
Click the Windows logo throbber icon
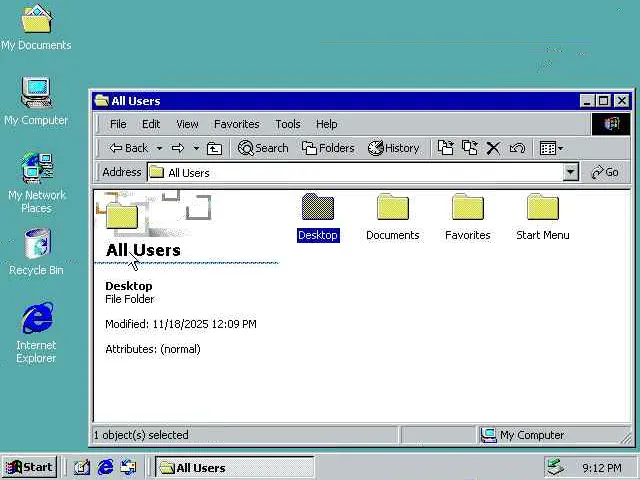pos(611,124)
